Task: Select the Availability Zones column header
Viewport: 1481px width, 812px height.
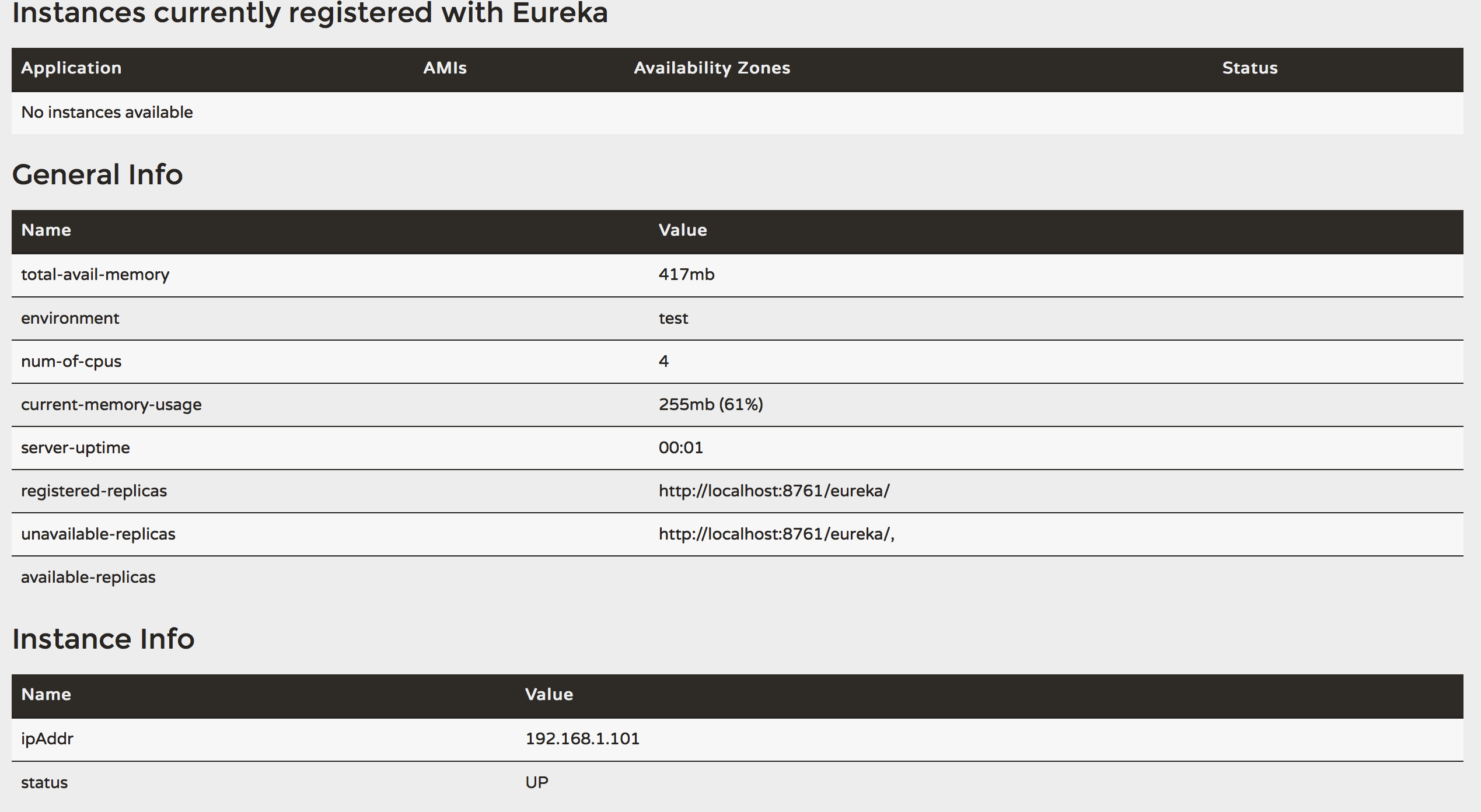Action: click(711, 68)
